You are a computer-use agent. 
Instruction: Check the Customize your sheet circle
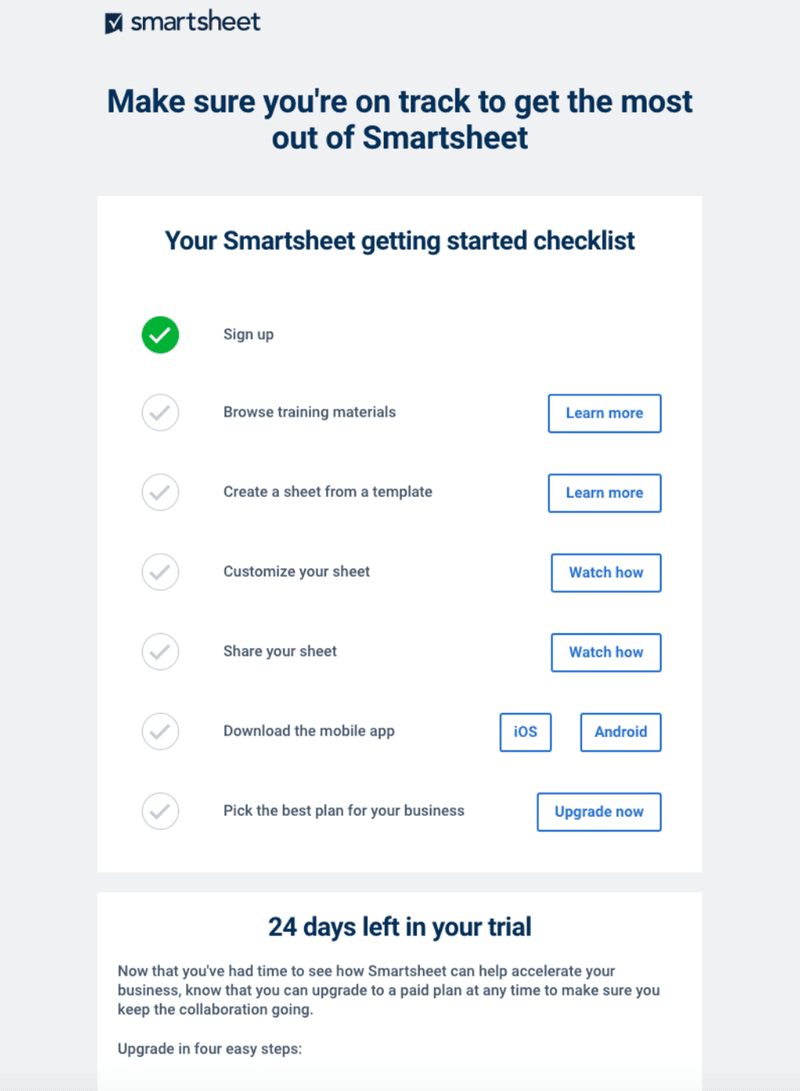pyautogui.click(x=160, y=572)
